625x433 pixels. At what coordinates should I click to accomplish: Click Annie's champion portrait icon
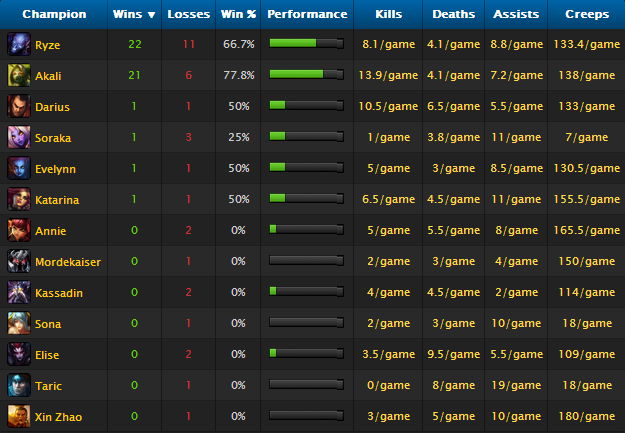click(x=19, y=230)
